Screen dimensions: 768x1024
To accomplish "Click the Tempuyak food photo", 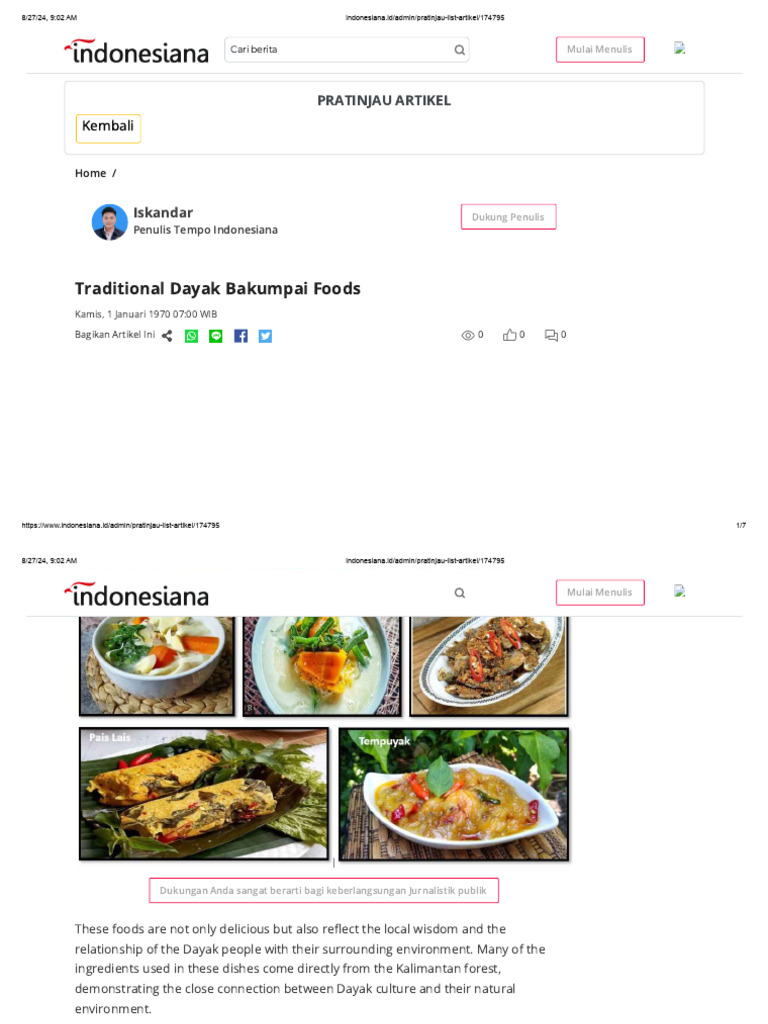I will click(454, 794).
